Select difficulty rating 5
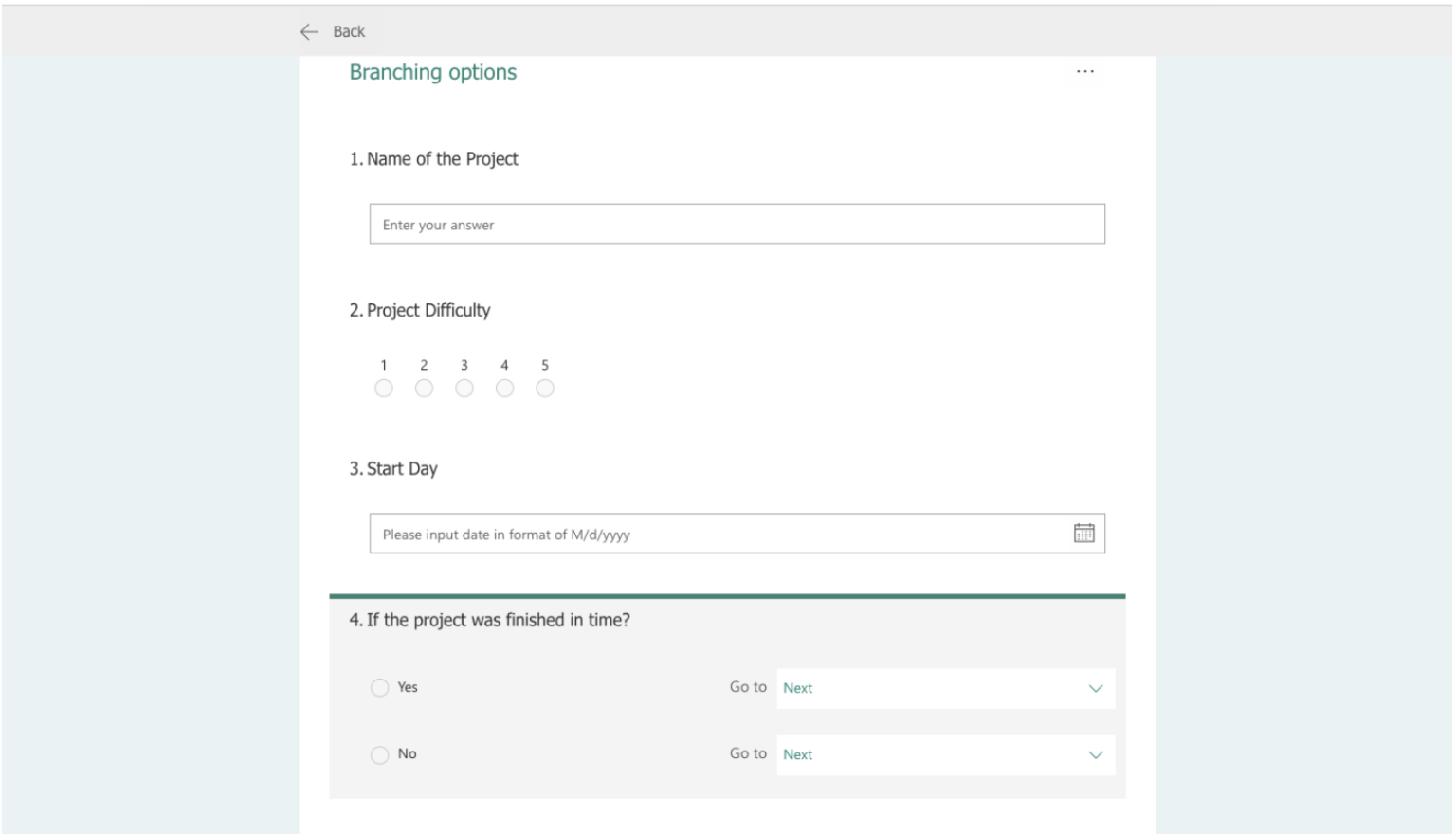Screen dimensions: 1456x834 (545, 388)
